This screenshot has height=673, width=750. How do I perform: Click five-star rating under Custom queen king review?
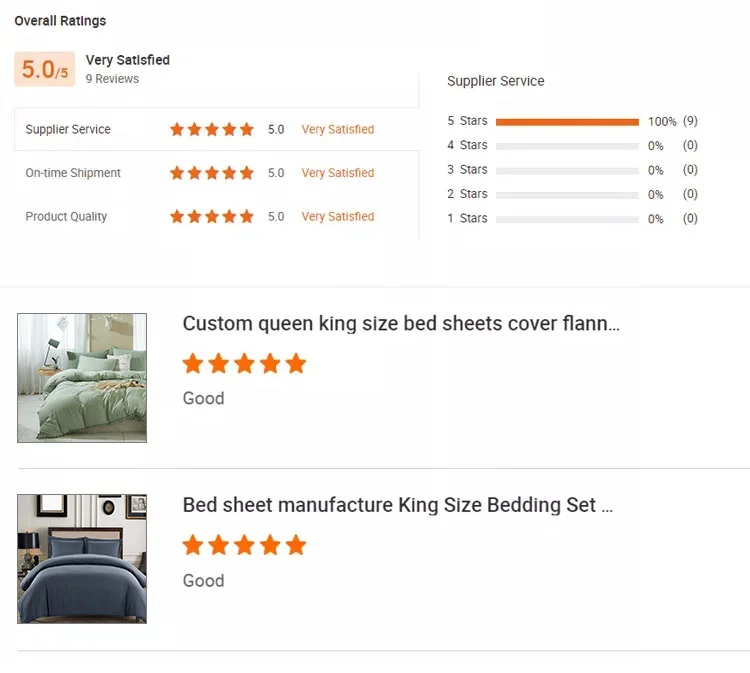point(244,363)
